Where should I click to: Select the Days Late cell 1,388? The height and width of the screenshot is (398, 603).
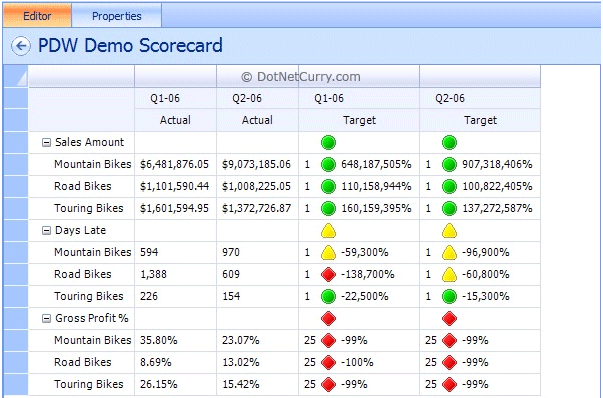[175, 275]
